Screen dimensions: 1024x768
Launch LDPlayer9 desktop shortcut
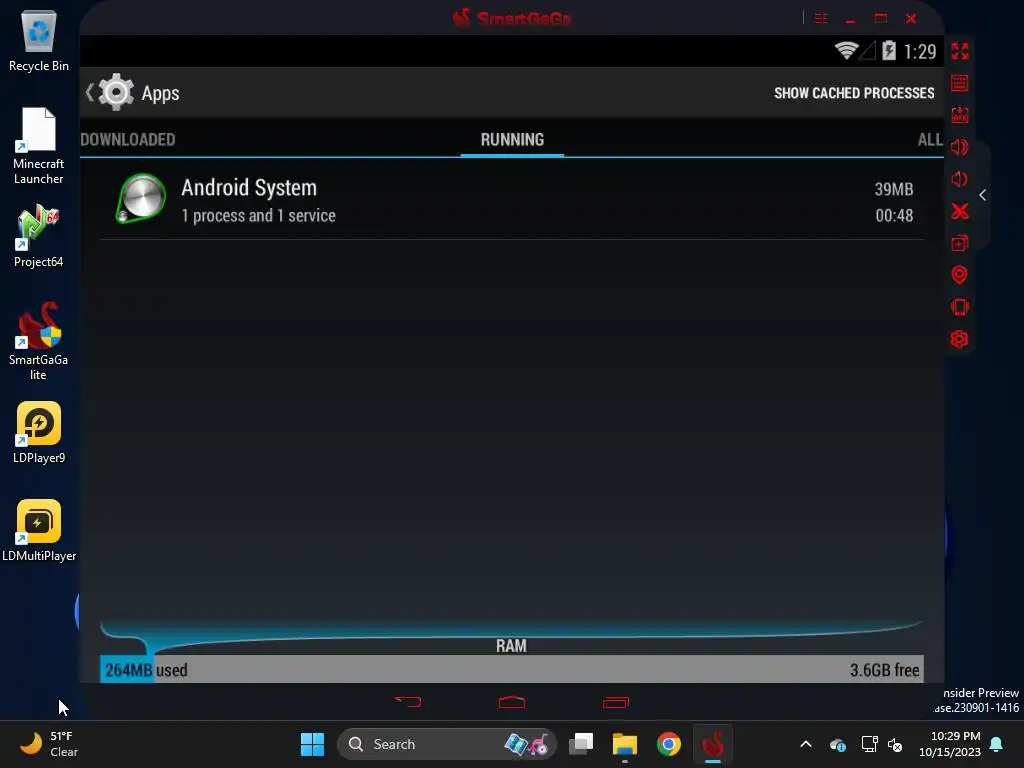[x=39, y=432]
